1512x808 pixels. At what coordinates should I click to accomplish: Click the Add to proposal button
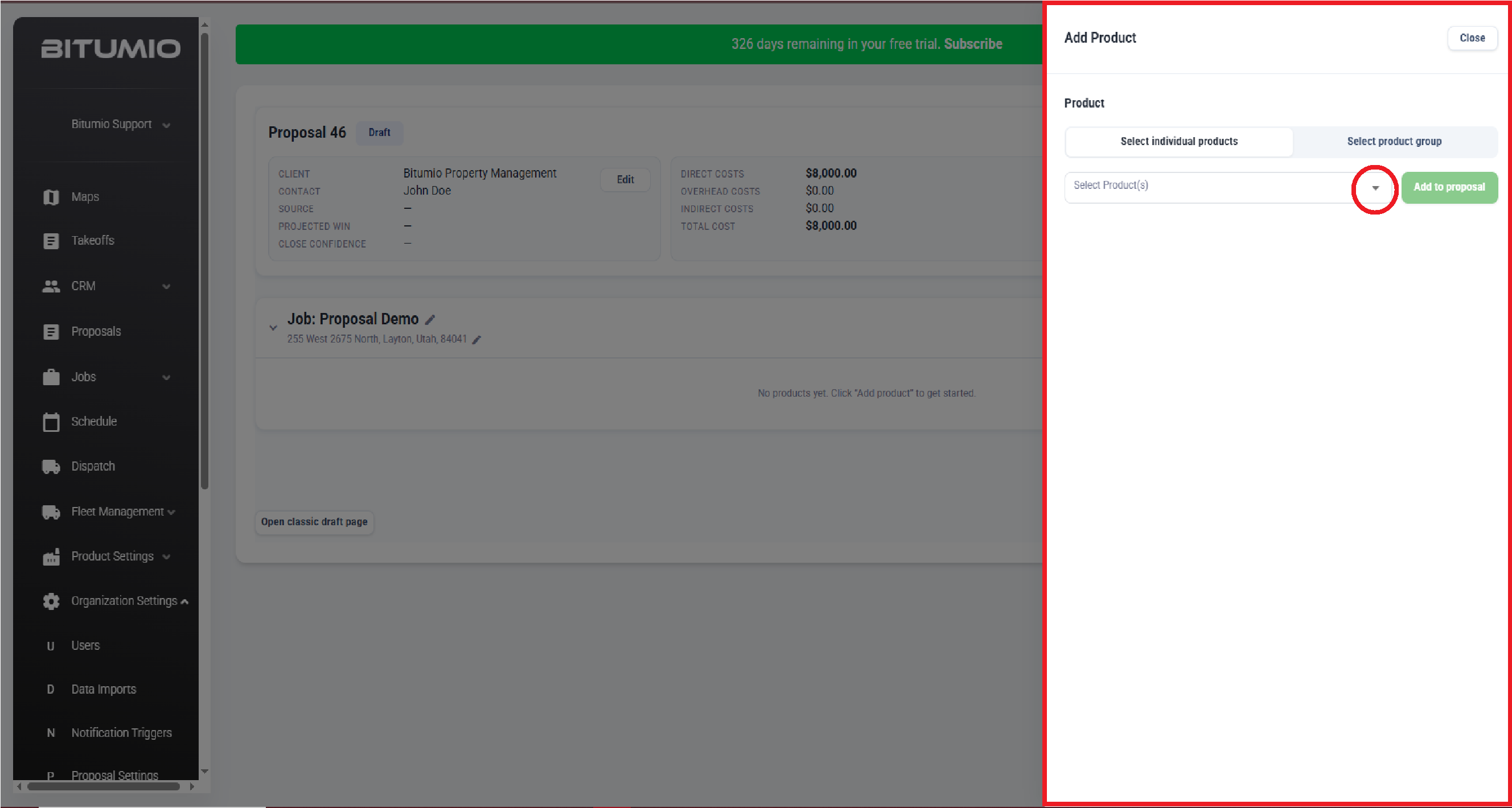(x=1449, y=187)
